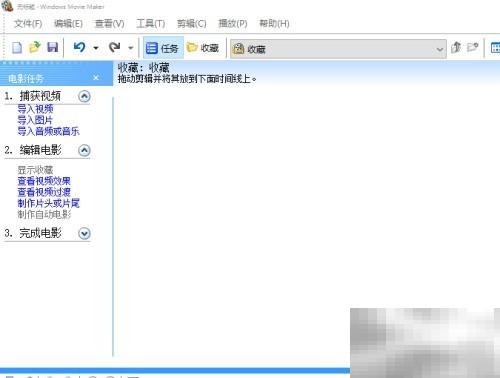Image resolution: width=500 pixels, height=378 pixels.
Task: Toggle the 收藏 collections pane button
Action: 203,48
